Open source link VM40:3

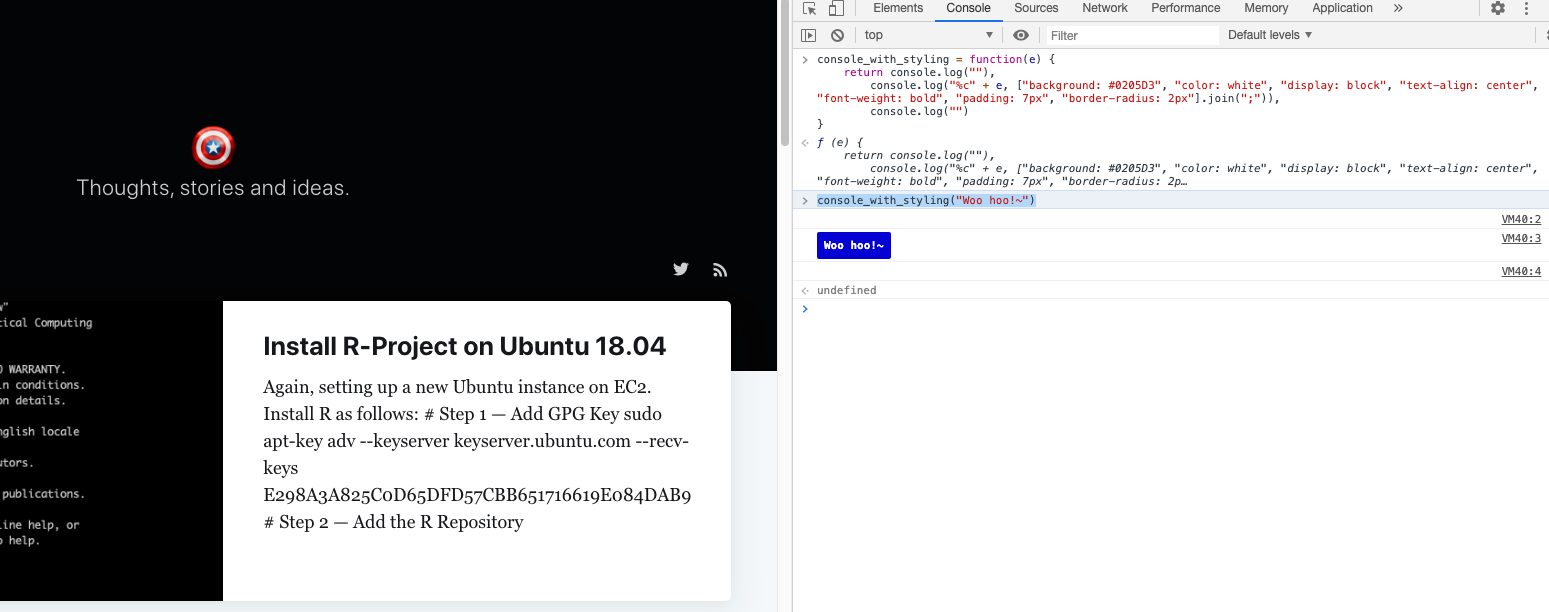(1521, 238)
